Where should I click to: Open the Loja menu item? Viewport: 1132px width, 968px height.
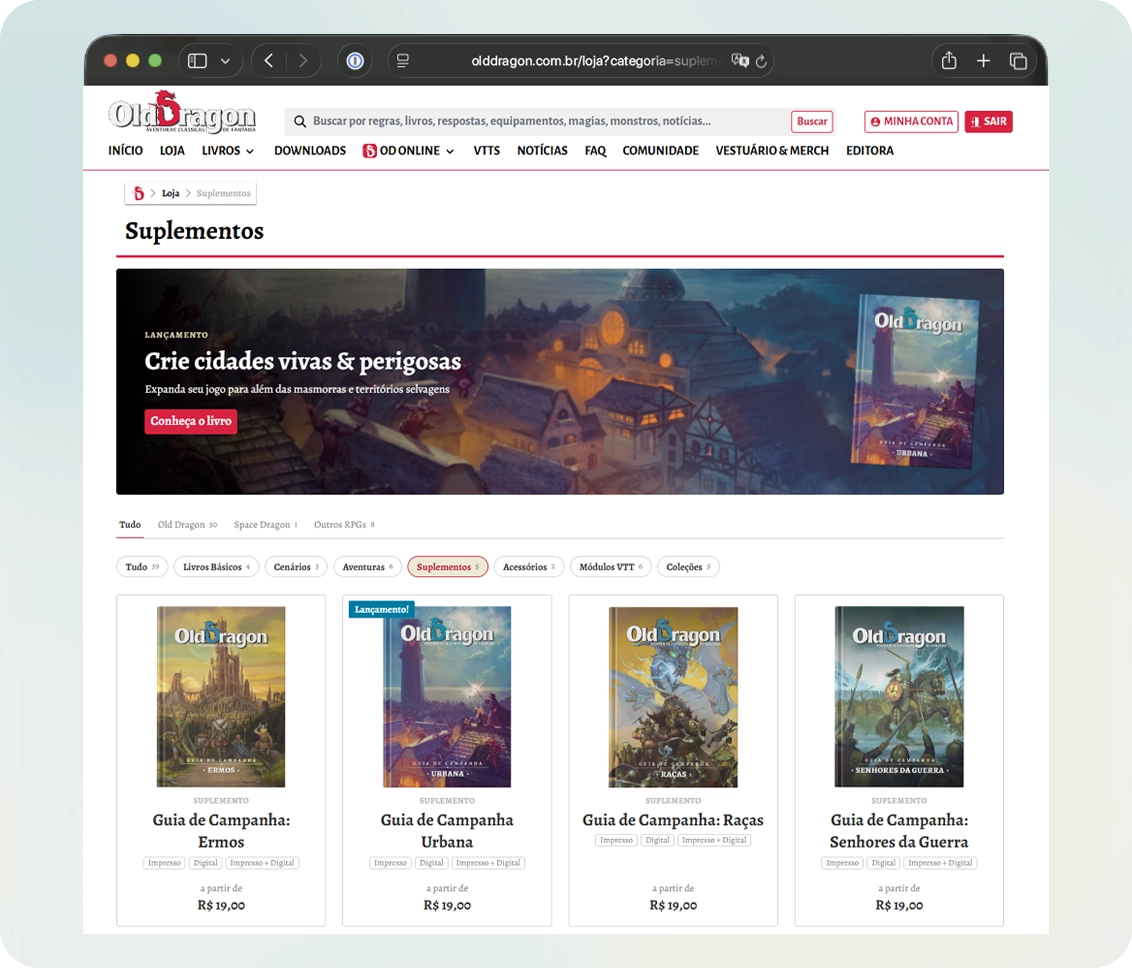(x=172, y=150)
